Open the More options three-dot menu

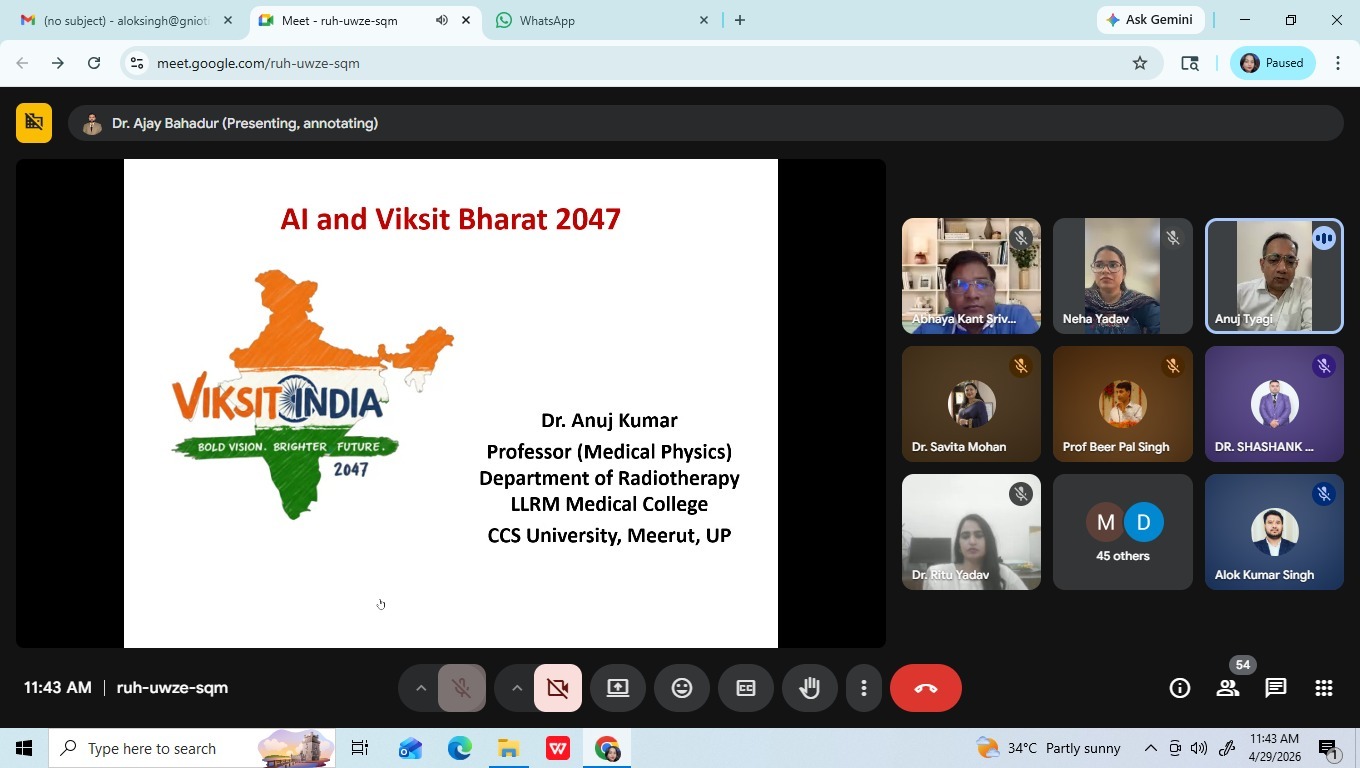point(864,688)
